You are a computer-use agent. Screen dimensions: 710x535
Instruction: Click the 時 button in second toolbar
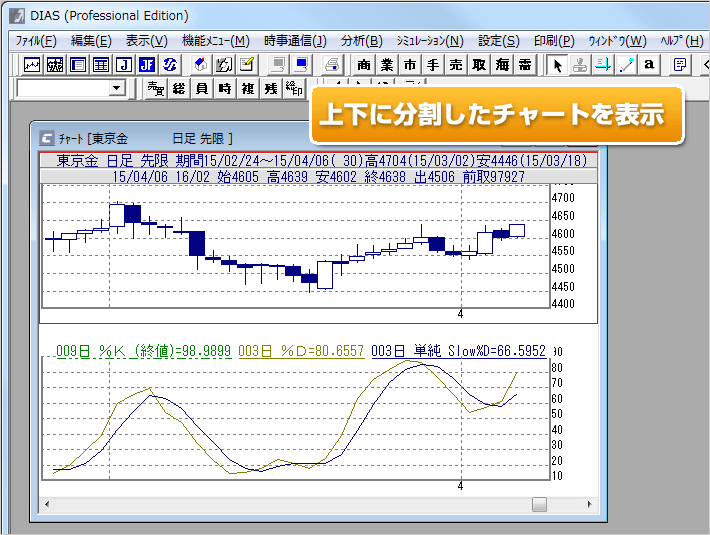pyautogui.click(x=224, y=89)
